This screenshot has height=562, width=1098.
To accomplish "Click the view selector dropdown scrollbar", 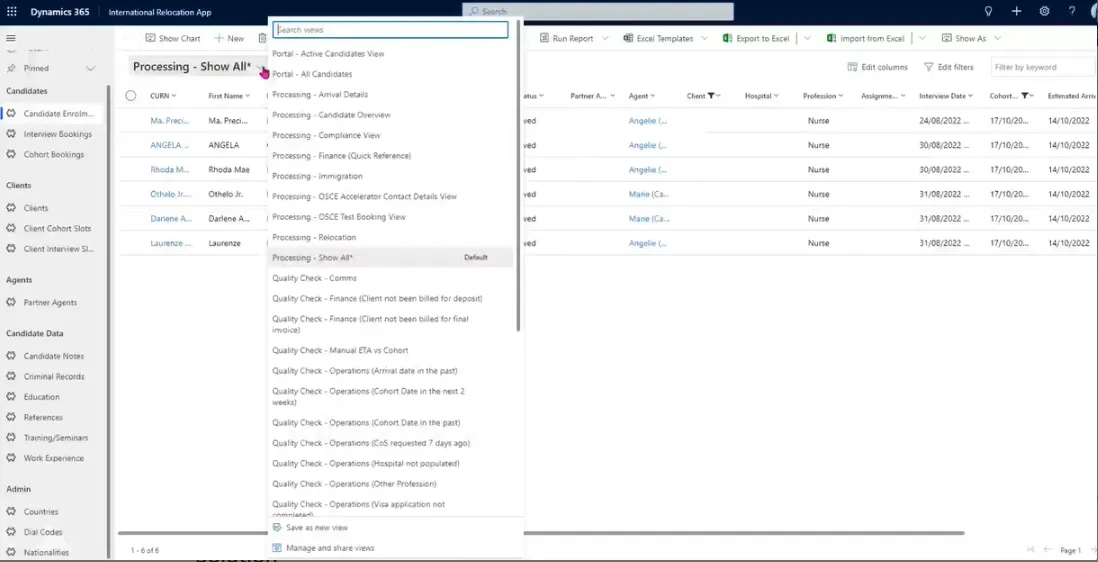I will pyautogui.click(x=518, y=175).
